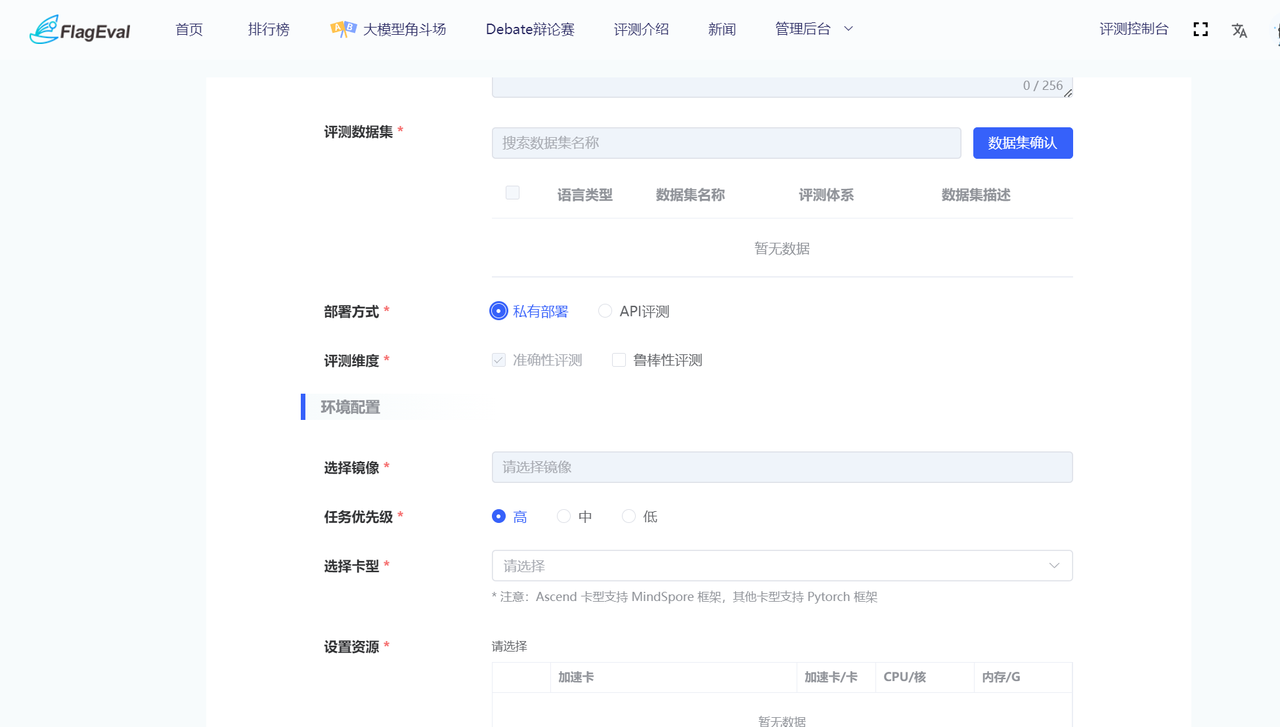This screenshot has width=1280, height=727.
Task: Click the 搜索数据集名称 search field
Action: point(726,143)
